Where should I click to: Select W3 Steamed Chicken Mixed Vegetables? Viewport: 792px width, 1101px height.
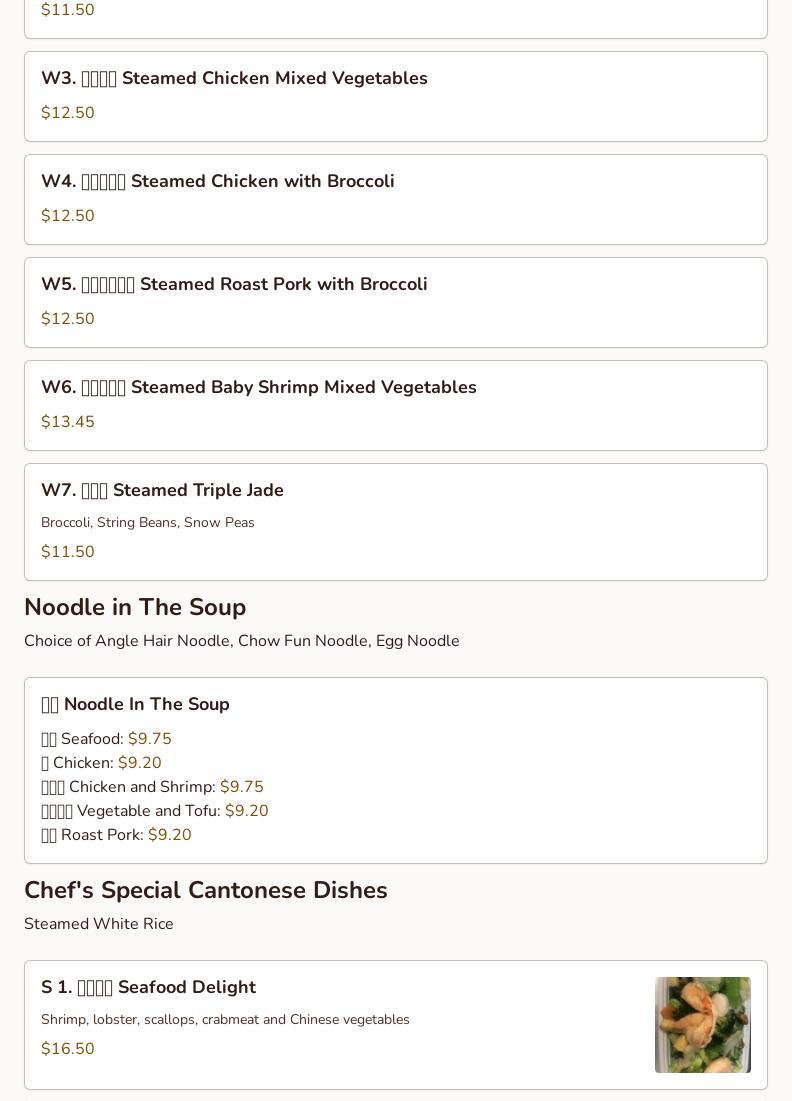396,96
